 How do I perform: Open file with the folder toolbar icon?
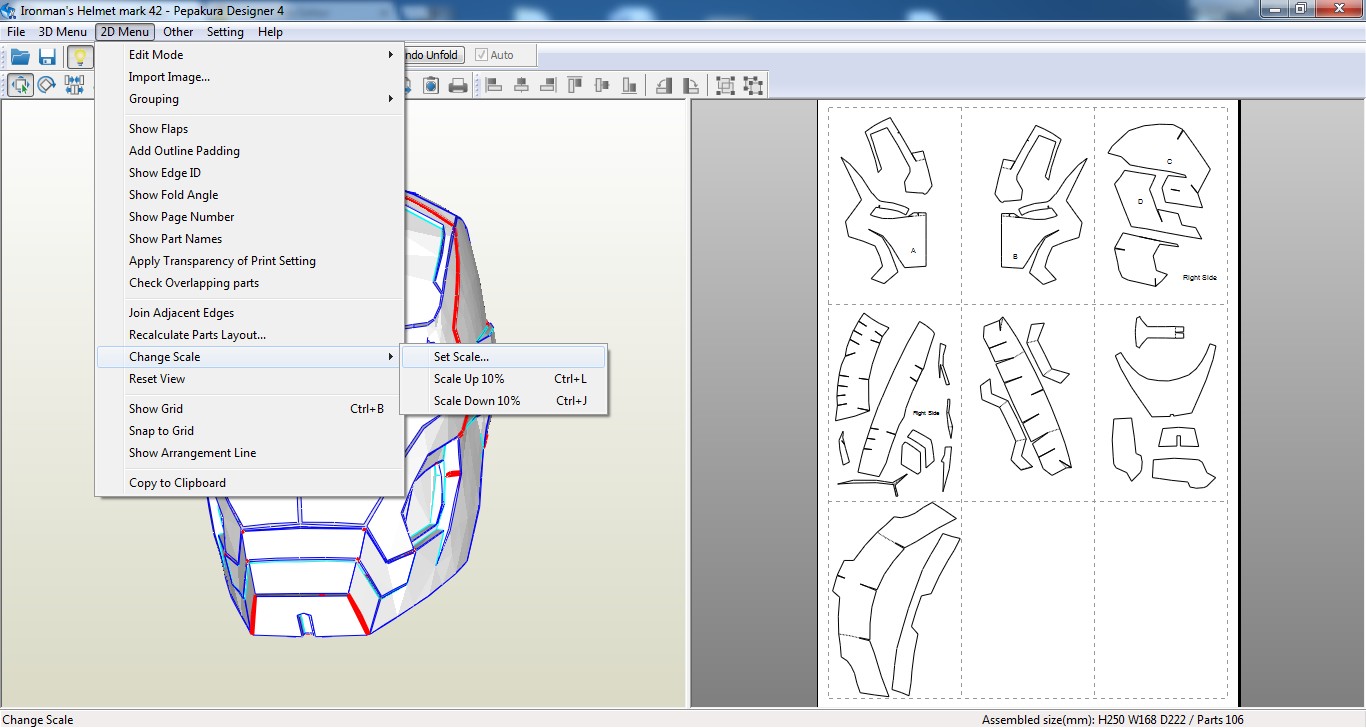pos(20,57)
